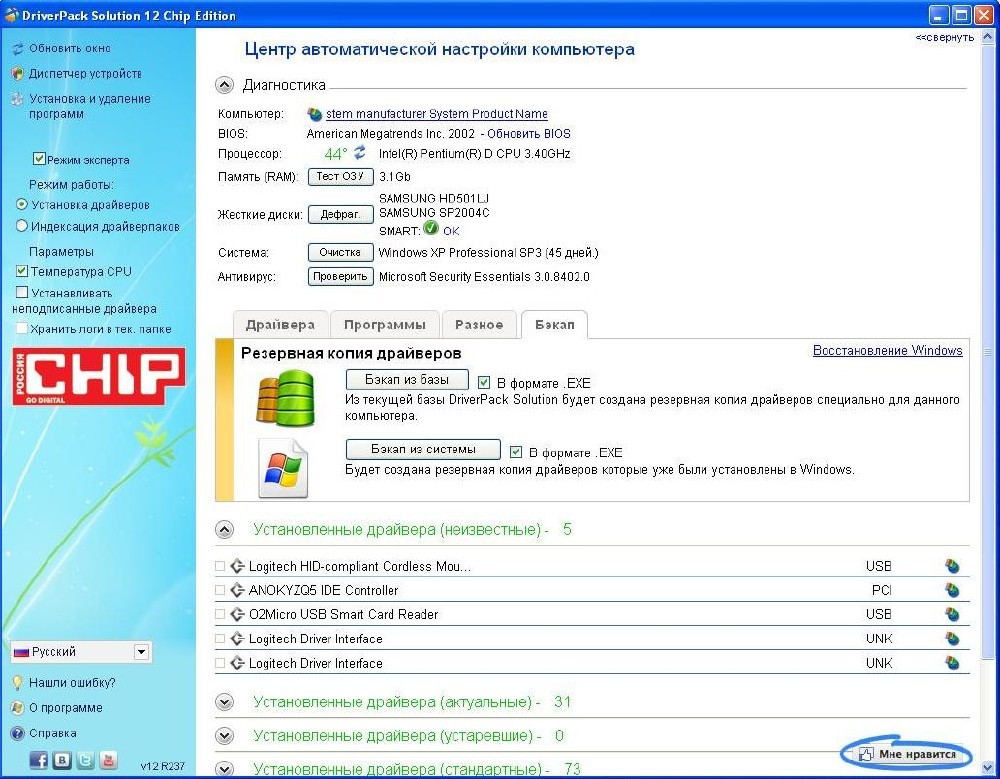Collapse the Диагностика section
The height and width of the screenshot is (779, 1000).
[x=224, y=85]
